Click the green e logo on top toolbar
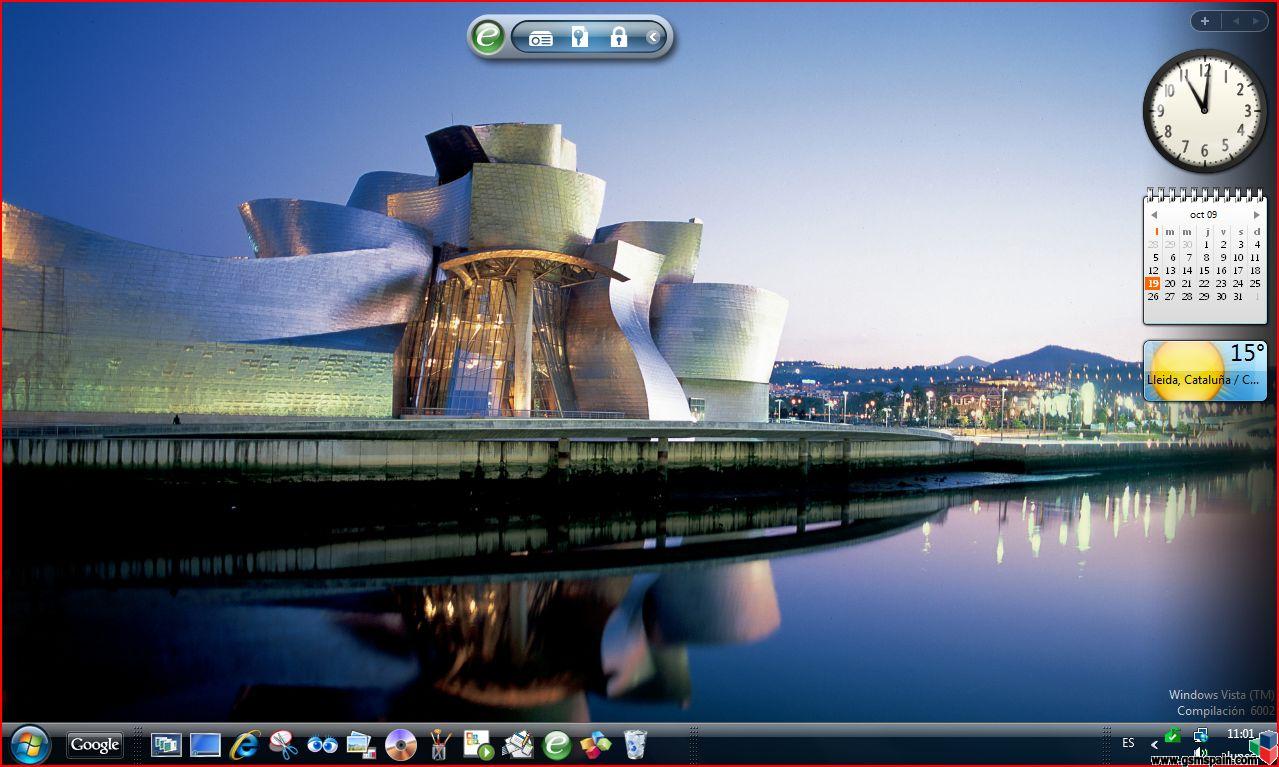Viewport: 1279px width, 767px height. pos(487,37)
